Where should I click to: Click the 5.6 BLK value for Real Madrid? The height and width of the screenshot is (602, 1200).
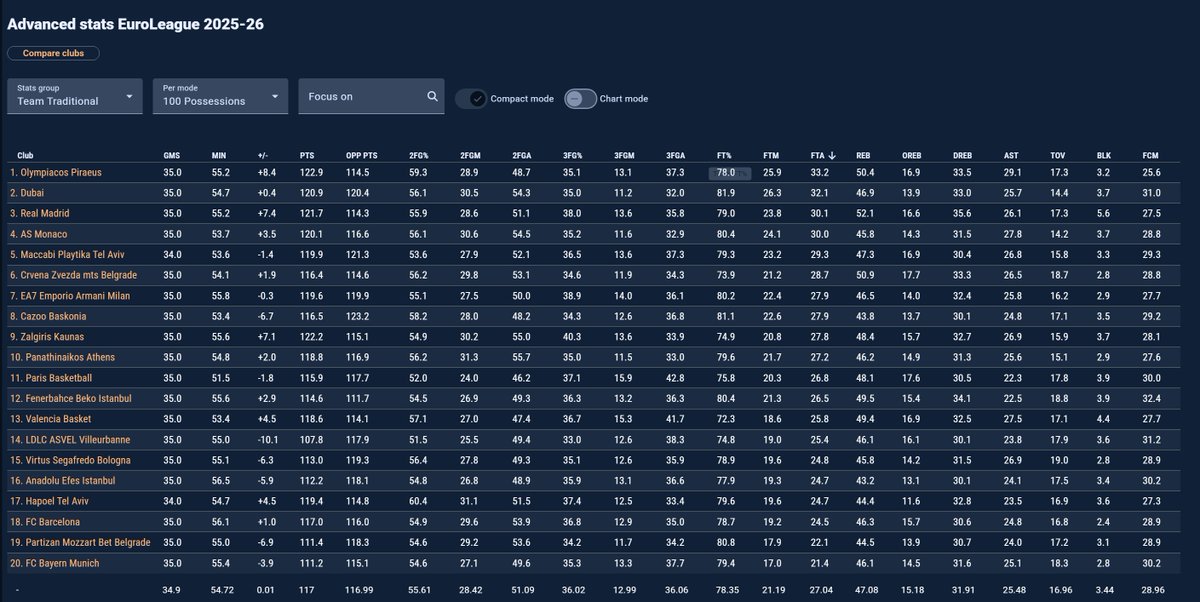(1102, 213)
